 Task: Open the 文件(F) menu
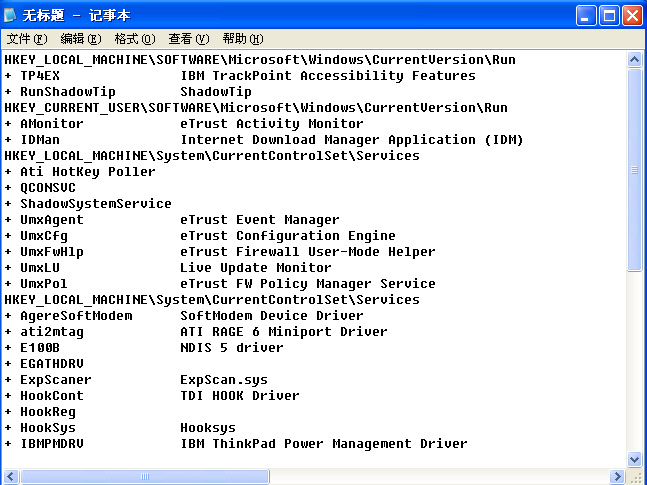(27, 39)
